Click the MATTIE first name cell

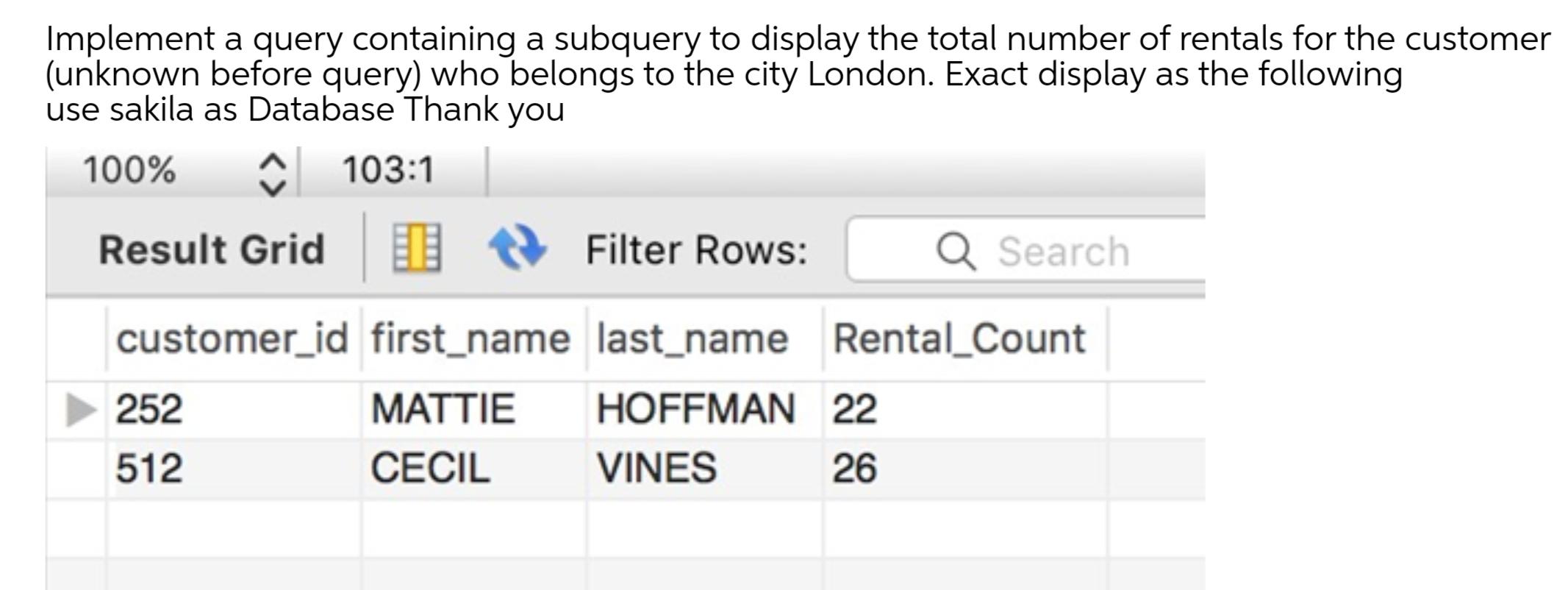click(473, 409)
